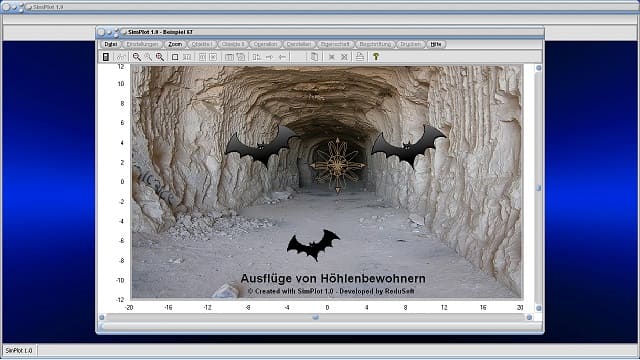Click the greyed table-layout toolbar icon
Image resolution: width=640 pixels, height=360 pixels.
coord(229,57)
